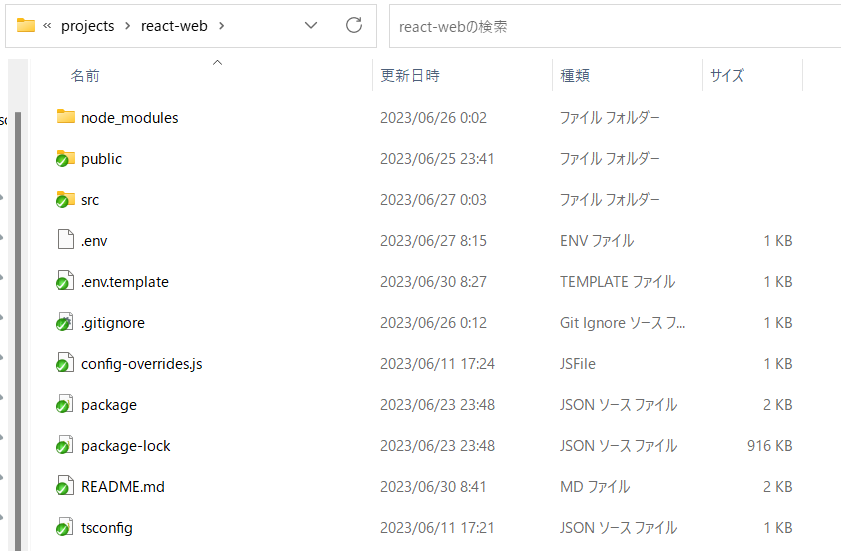Click 2 KB size of README.md
The height and width of the screenshot is (551, 841).
click(778, 487)
